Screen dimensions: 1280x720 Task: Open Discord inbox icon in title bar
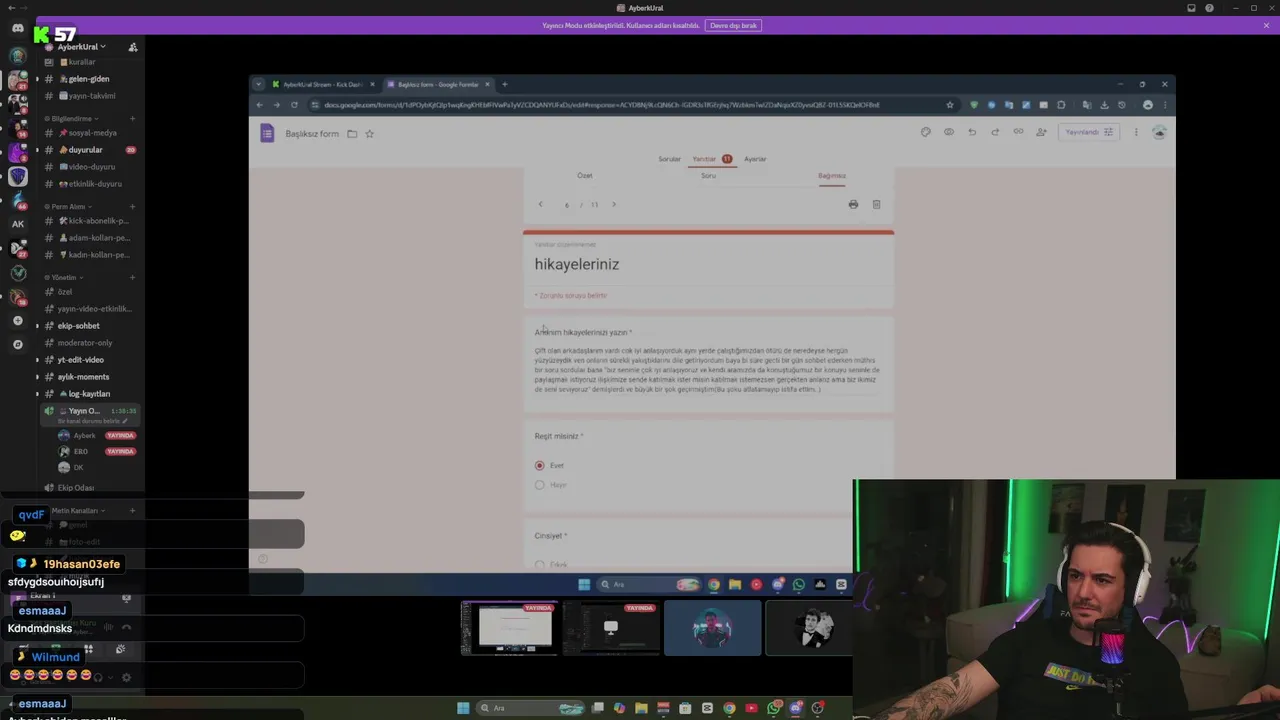[x=1191, y=8]
